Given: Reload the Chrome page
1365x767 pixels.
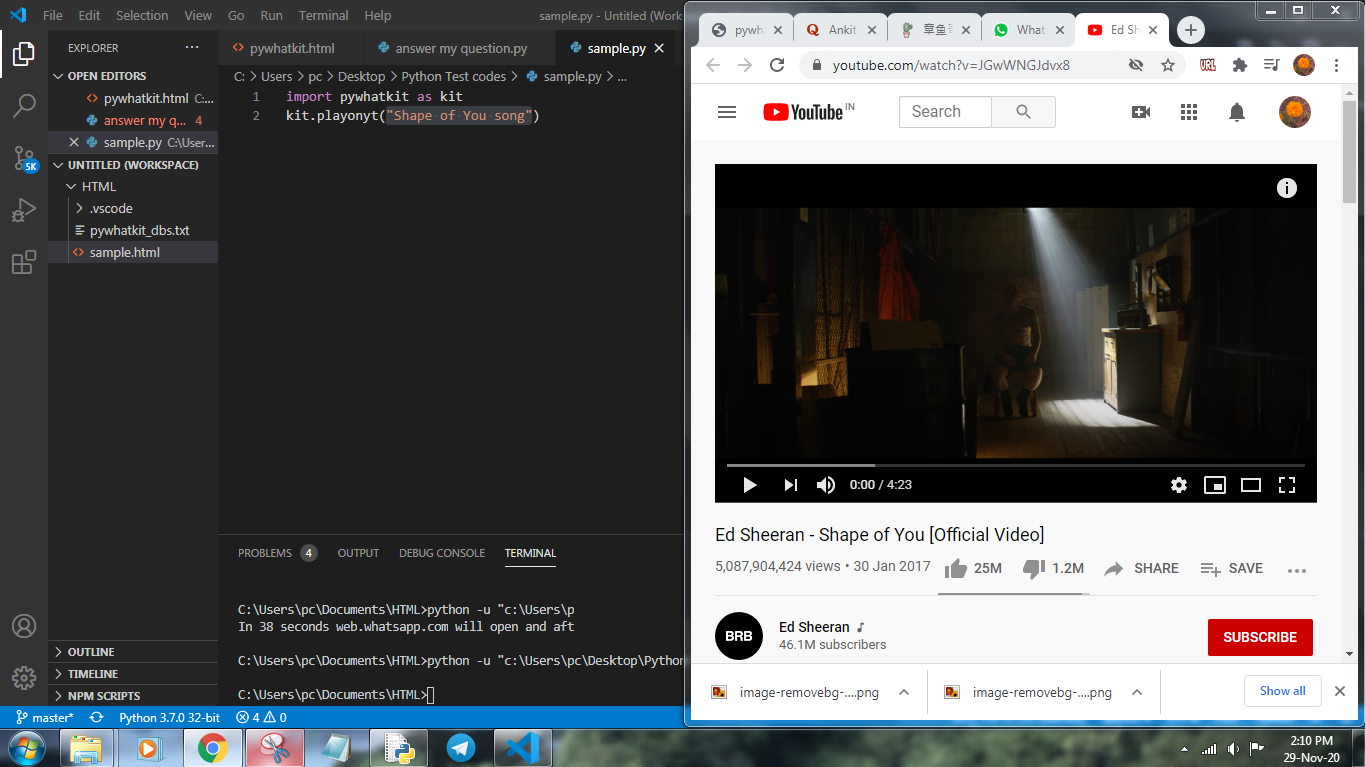Looking at the screenshot, I should pos(777,65).
